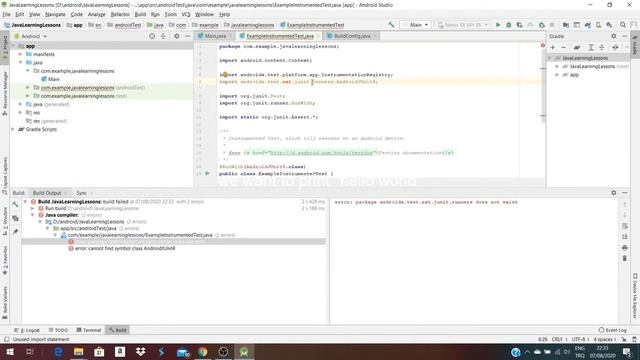Click Build panel hammer rerun icon
This screenshot has height=360, width=640.
(x=15, y=204)
